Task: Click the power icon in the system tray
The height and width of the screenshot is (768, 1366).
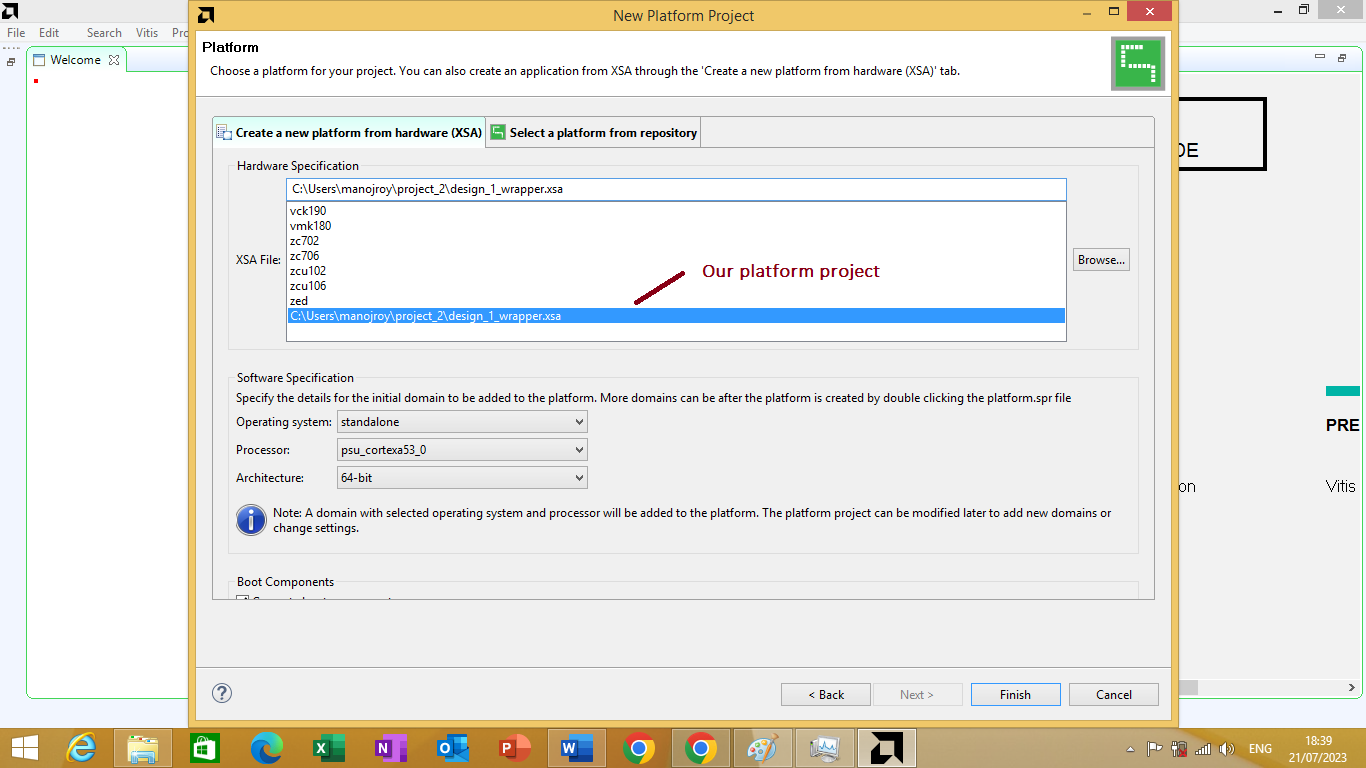Action: (x=1179, y=748)
